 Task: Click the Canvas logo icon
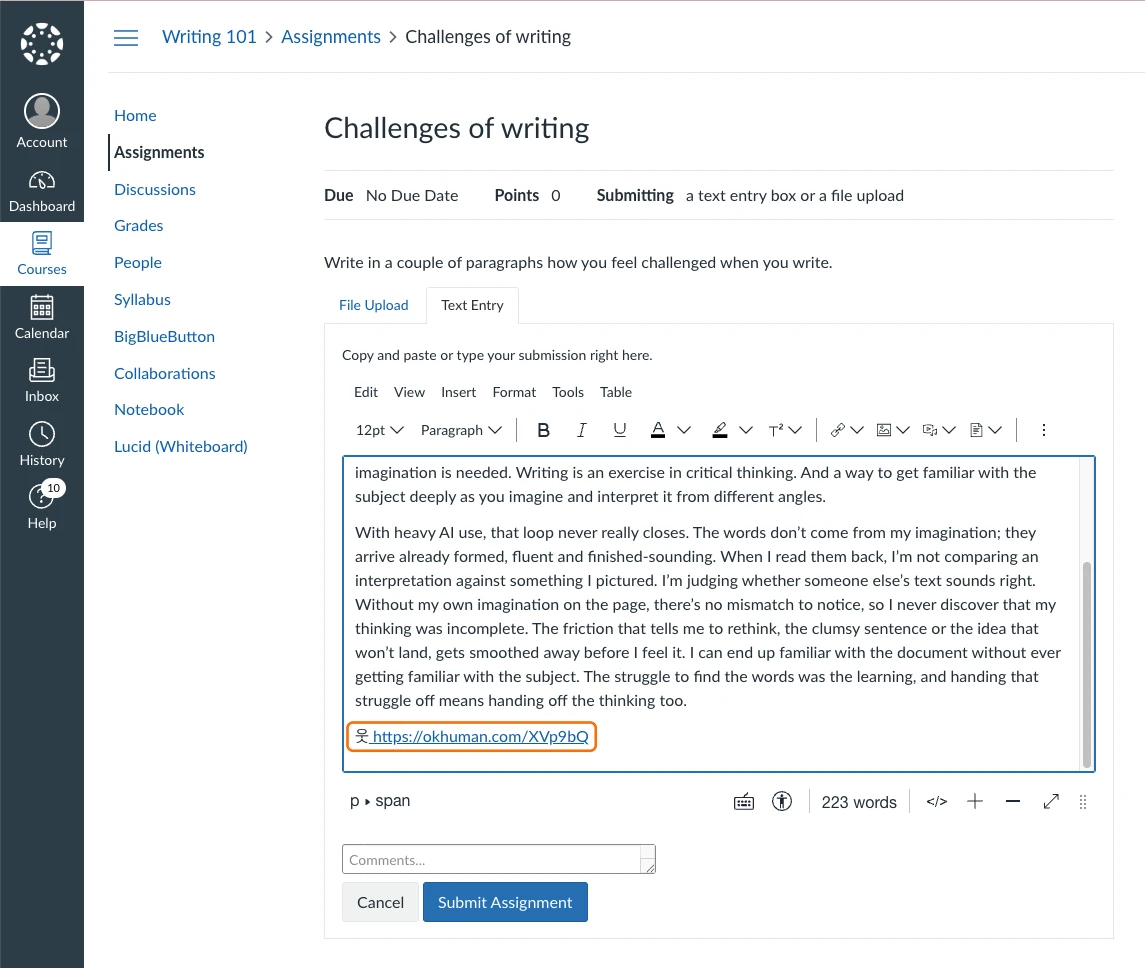click(42, 44)
